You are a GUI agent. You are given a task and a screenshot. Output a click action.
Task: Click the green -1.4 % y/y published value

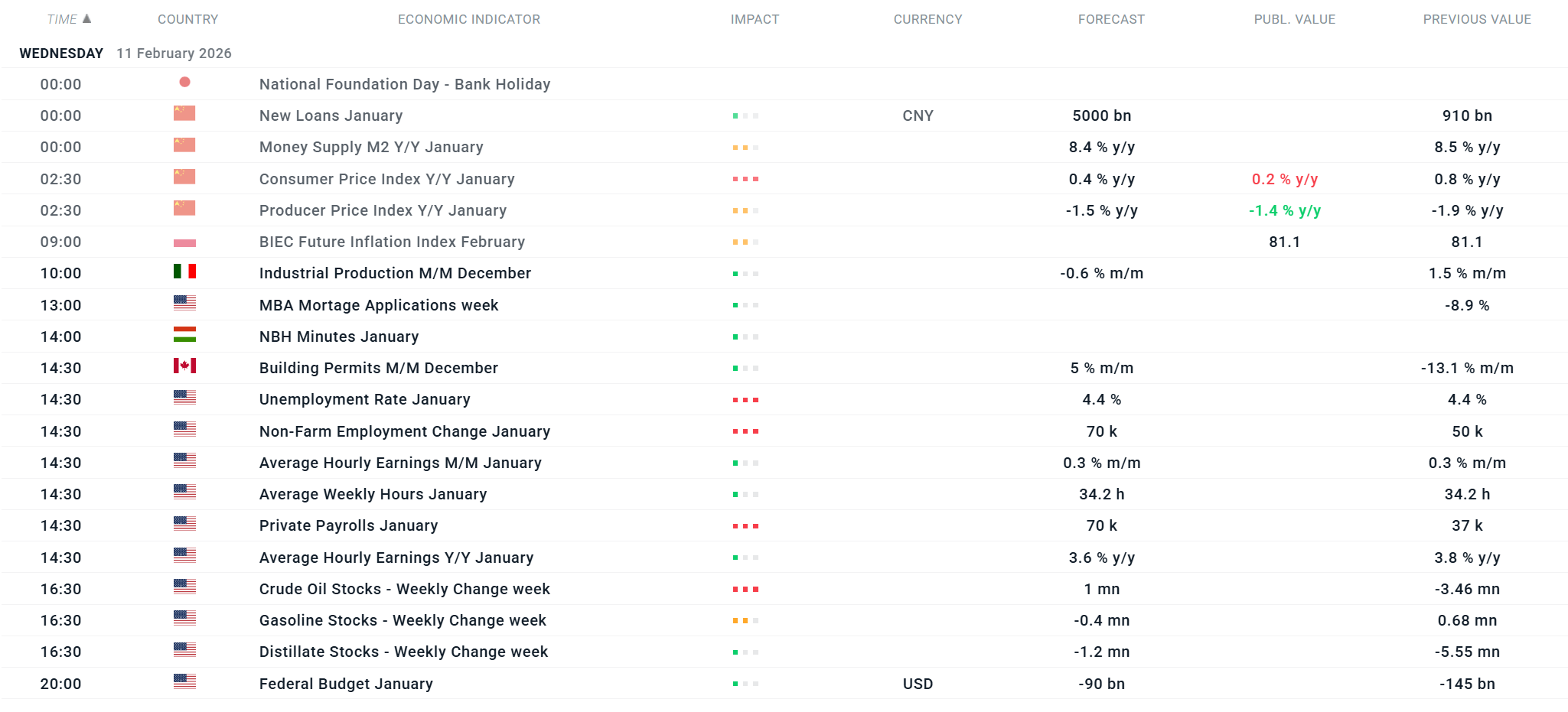point(1284,210)
